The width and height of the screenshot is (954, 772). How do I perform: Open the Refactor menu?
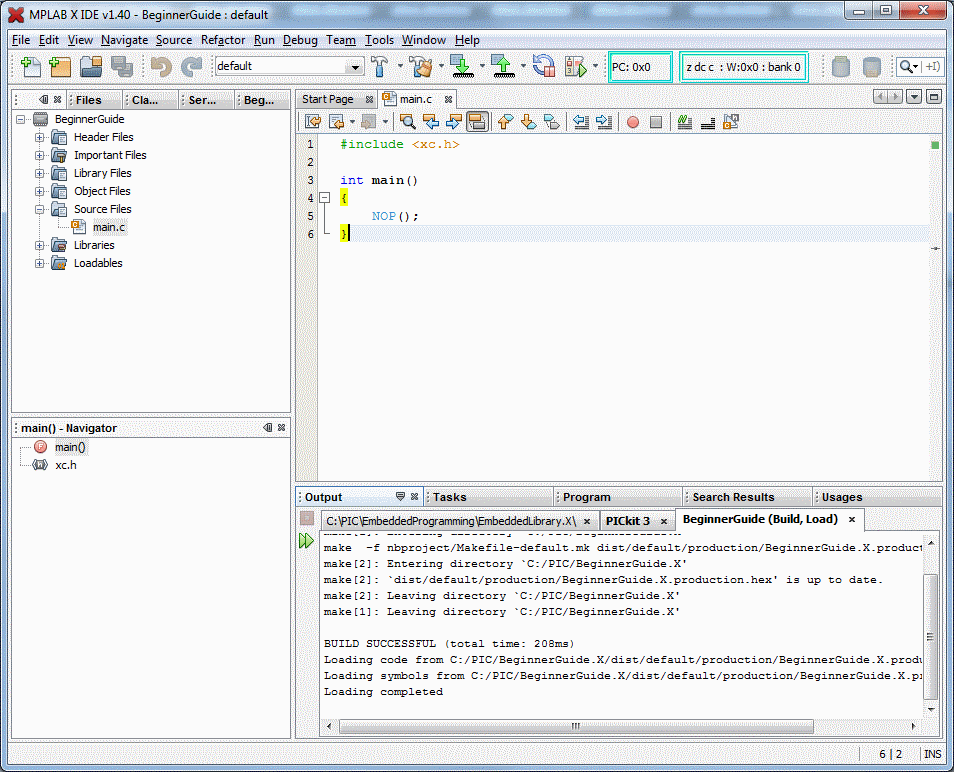pyautogui.click(x=223, y=40)
